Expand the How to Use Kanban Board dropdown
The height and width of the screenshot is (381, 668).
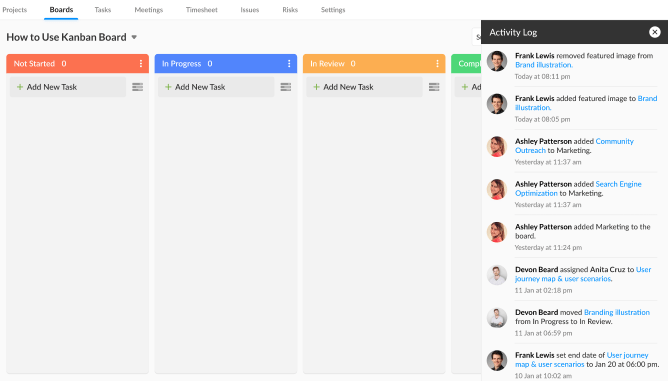(134, 37)
